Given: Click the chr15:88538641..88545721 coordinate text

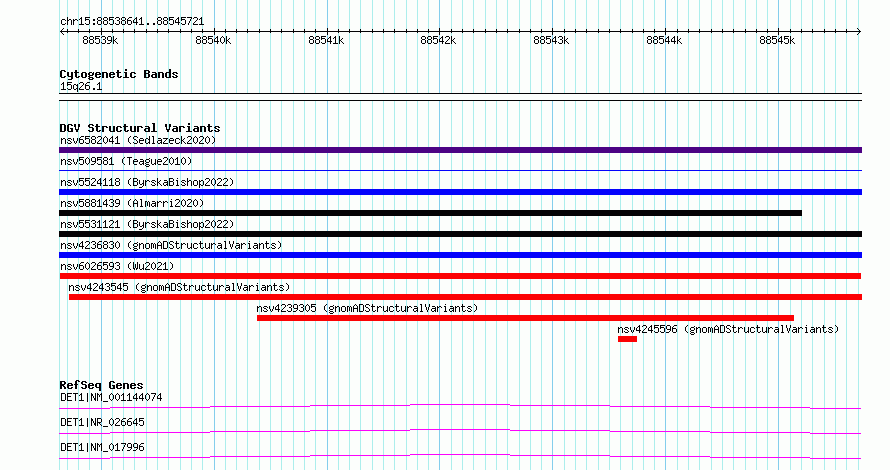Looking at the screenshot, I should (132, 22).
